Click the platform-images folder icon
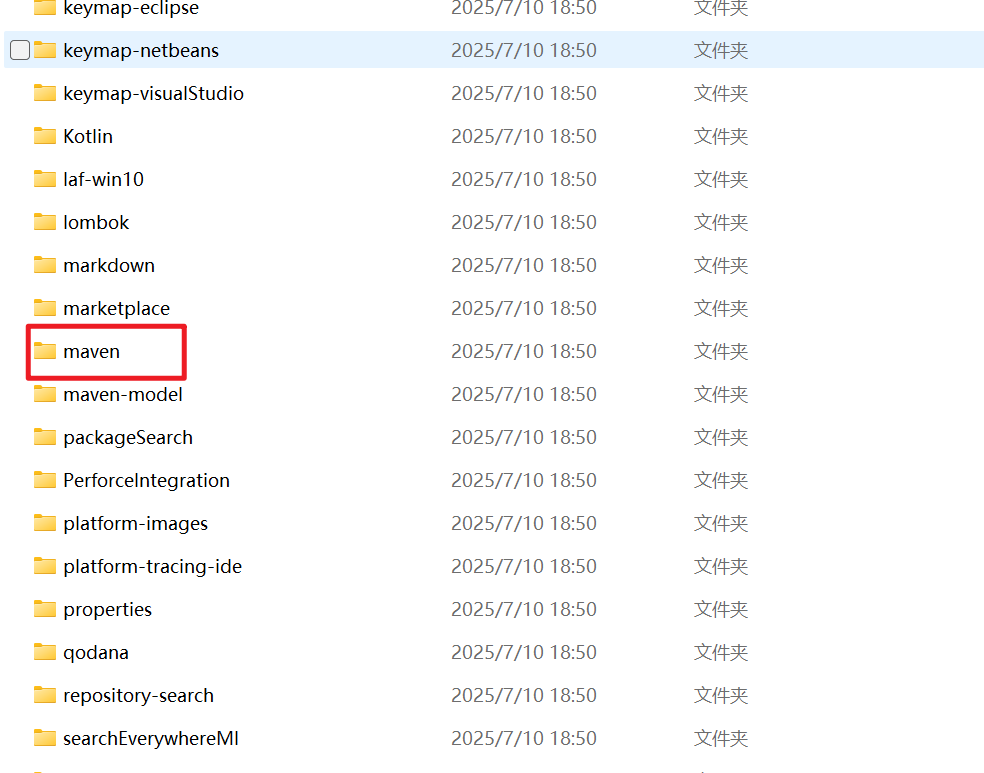Viewport: 984px width, 773px height. 45,523
